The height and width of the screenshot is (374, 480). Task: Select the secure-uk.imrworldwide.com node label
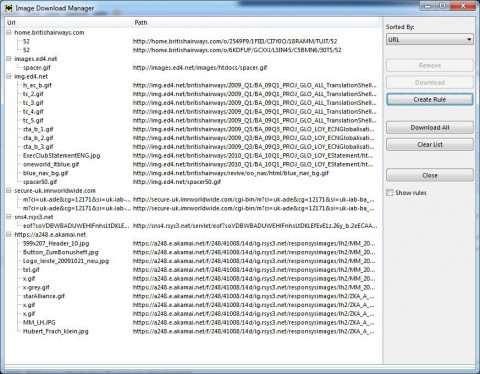coord(55,191)
